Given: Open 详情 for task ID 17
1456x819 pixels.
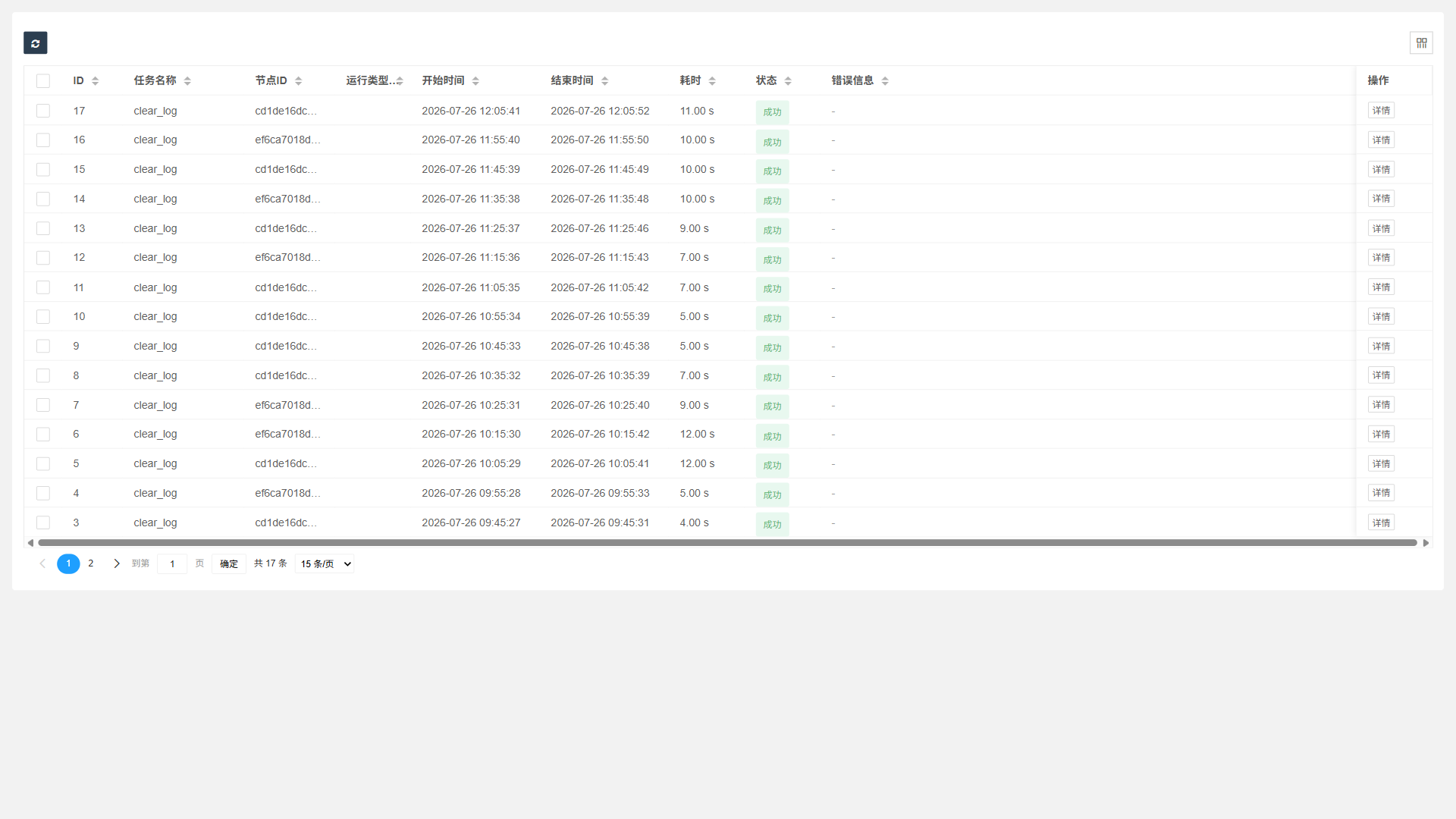Looking at the screenshot, I should pos(1381,111).
